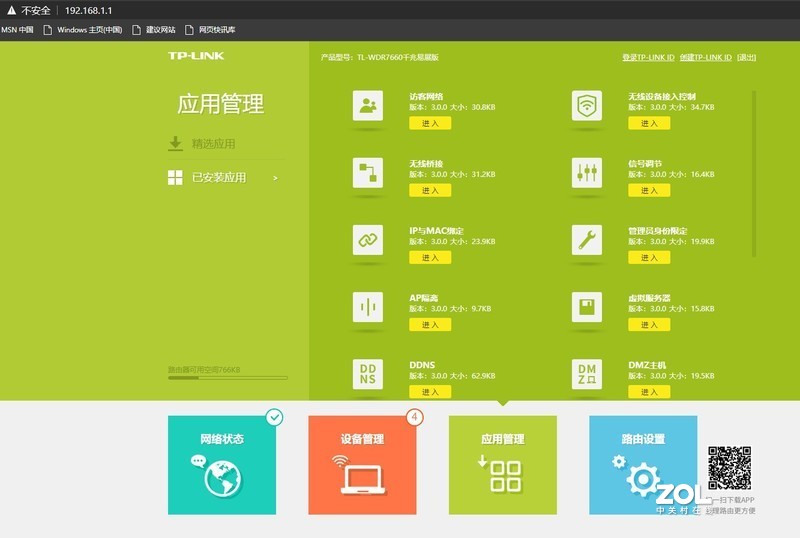Open the 建议网站 bookmark

click(x=154, y=30)
